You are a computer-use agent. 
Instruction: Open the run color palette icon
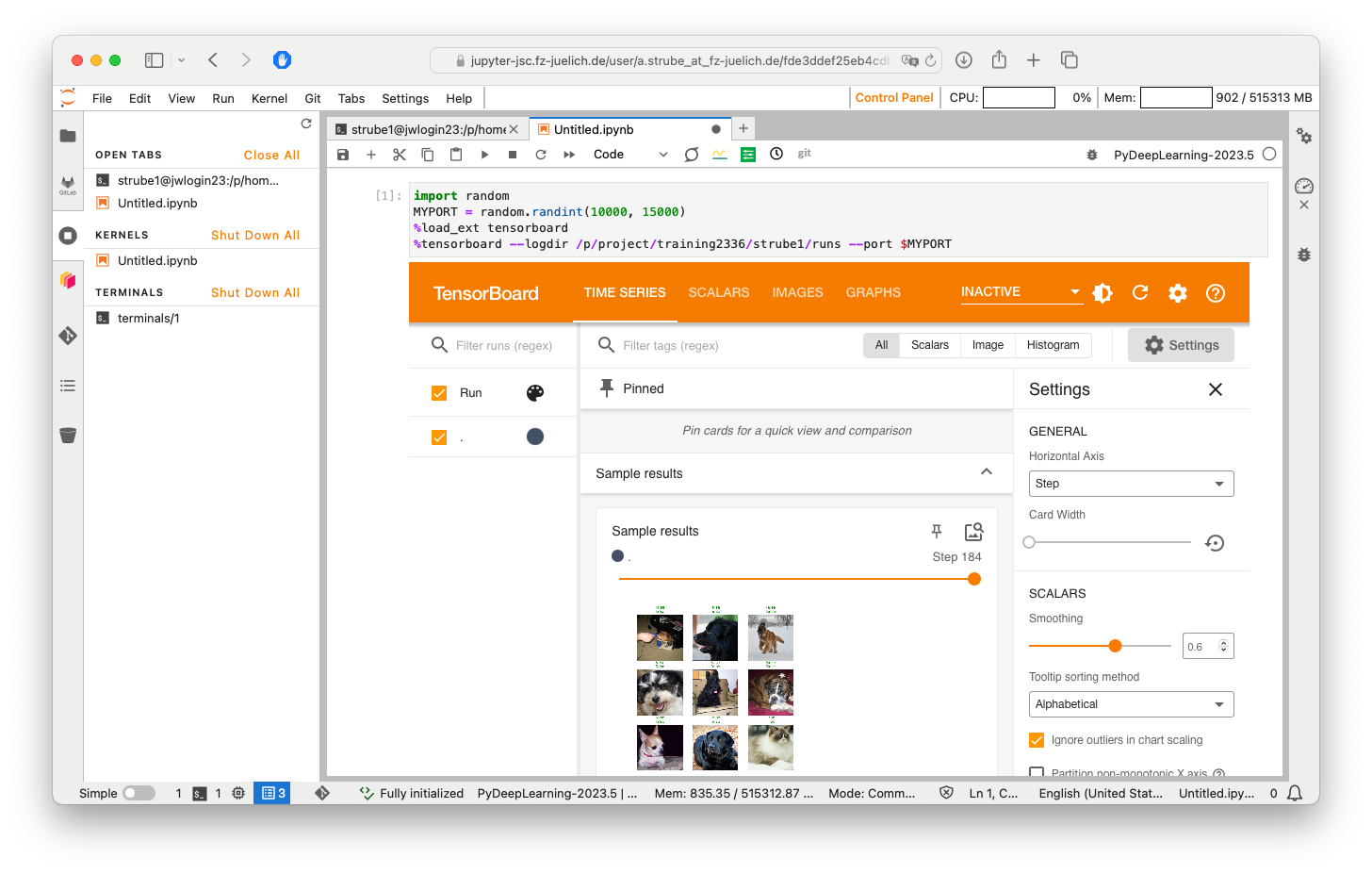(535, 393)
